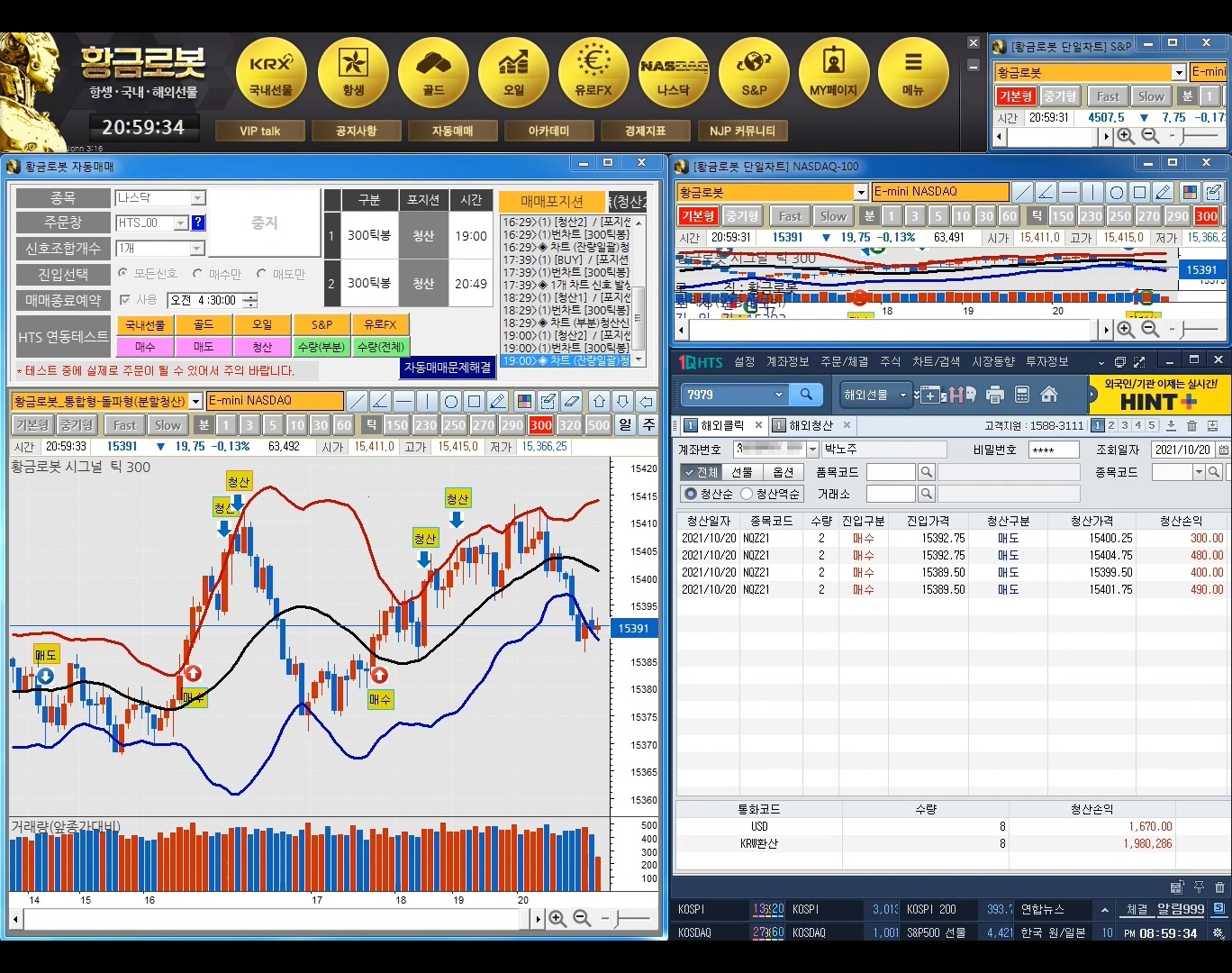The height and width of the screenshot is (973, 1232).
Task: Click calculator icon in 1QHTS toolbar
Action: [x=1022, y=395]
